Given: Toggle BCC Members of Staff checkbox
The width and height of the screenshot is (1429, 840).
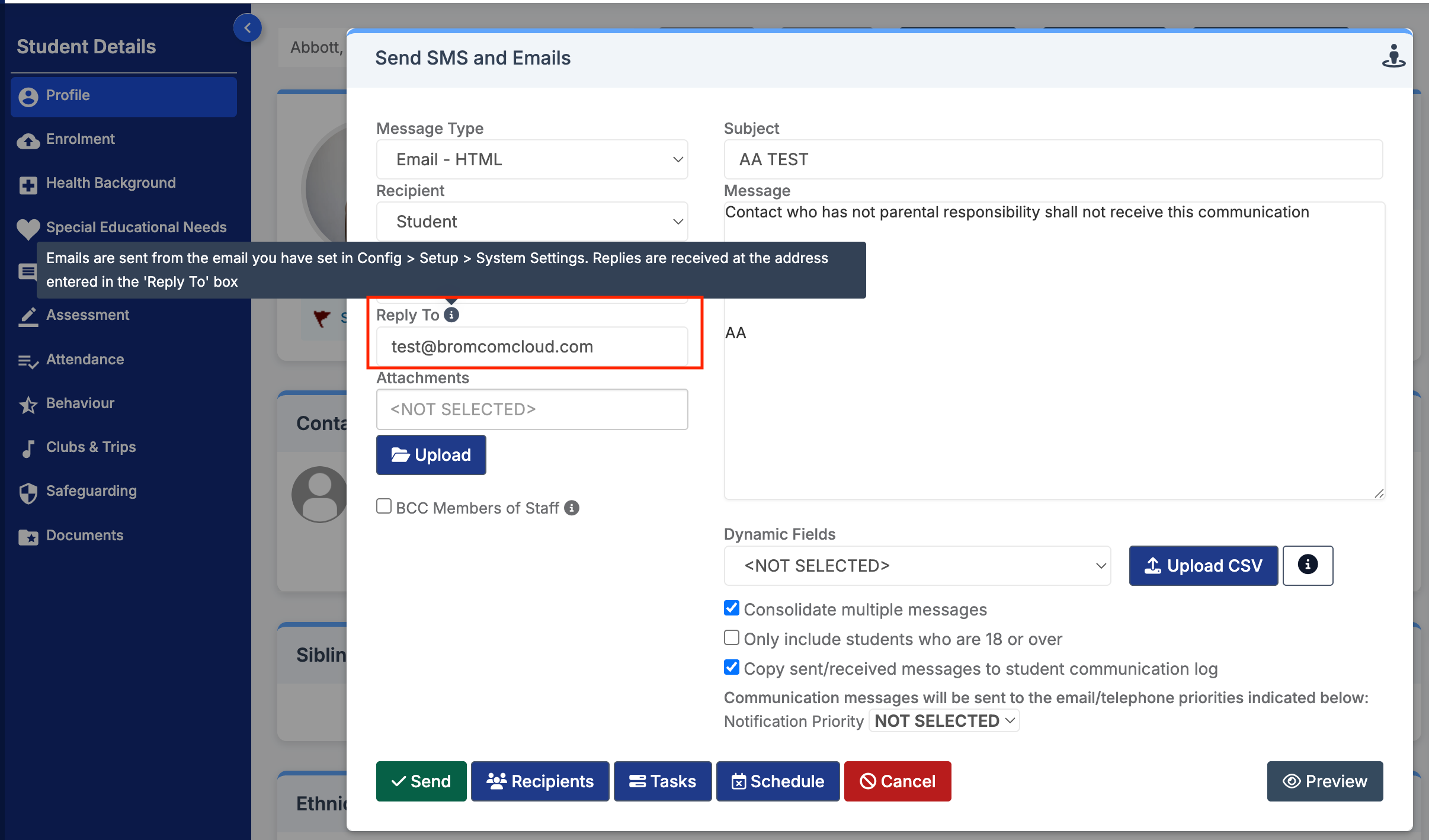Looking at the screenshot, I should click(x=384, y=506).
